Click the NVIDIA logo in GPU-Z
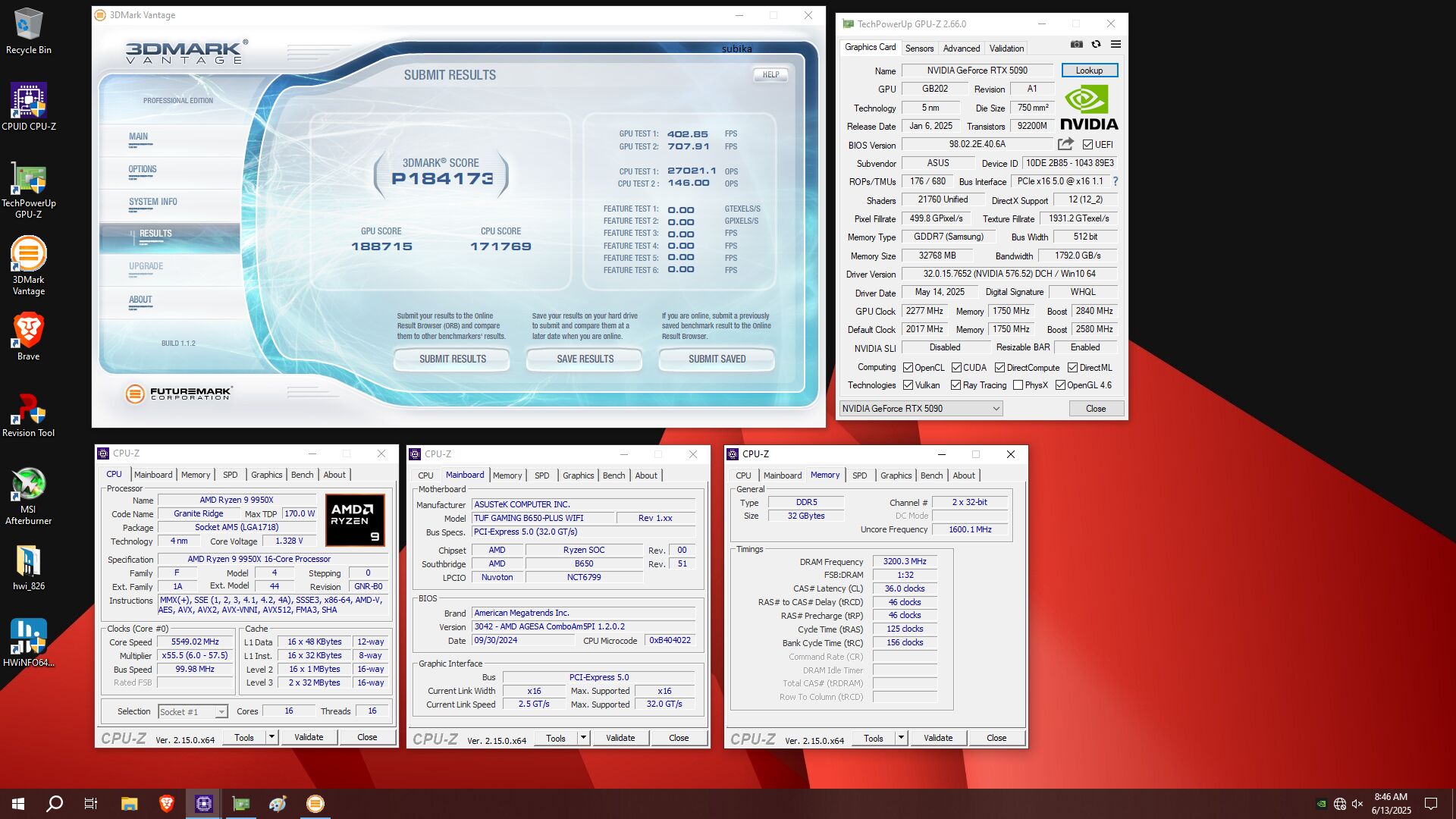The height and width of the screenshot is (819, 1456). click(x=1089, y=108)
